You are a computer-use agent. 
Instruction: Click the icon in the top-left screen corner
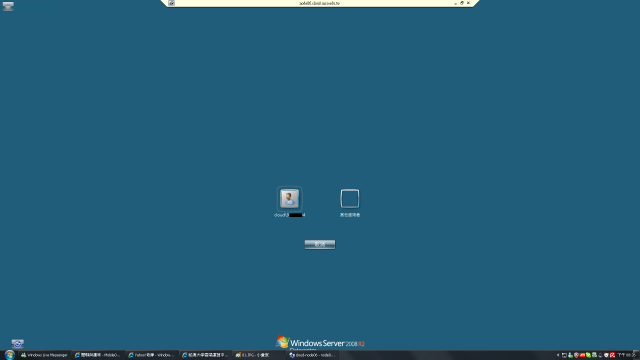click(x=8, y=6)
